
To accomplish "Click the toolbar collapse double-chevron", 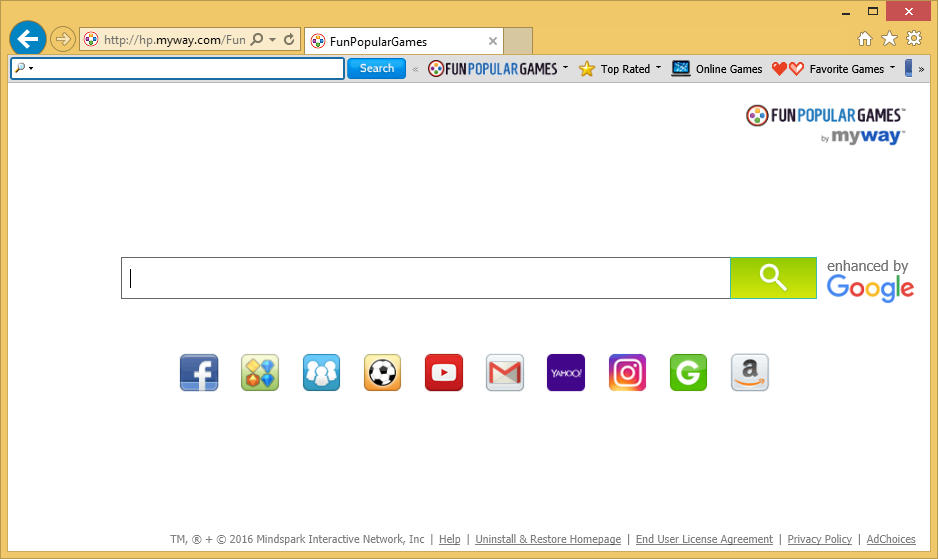I will 416,70.
